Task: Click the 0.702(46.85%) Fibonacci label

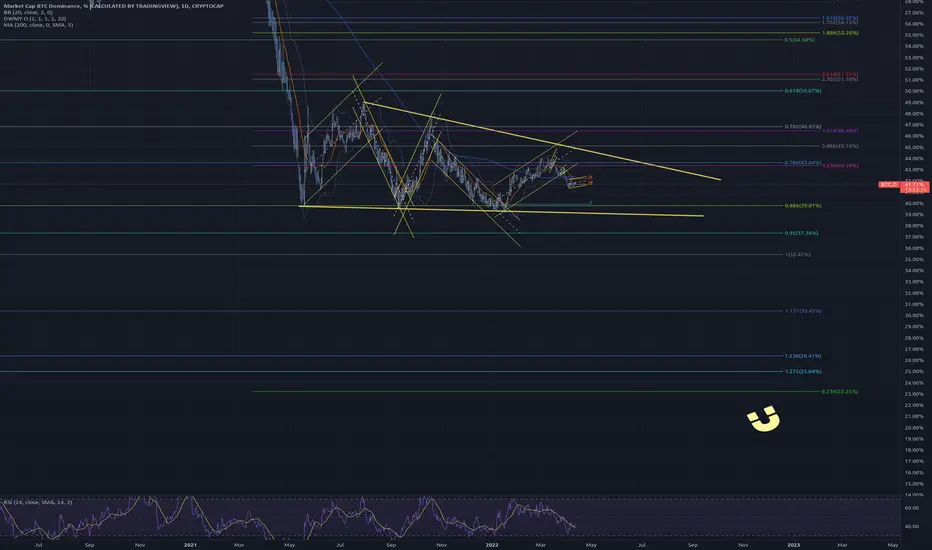Action: (x=802, y=127)
